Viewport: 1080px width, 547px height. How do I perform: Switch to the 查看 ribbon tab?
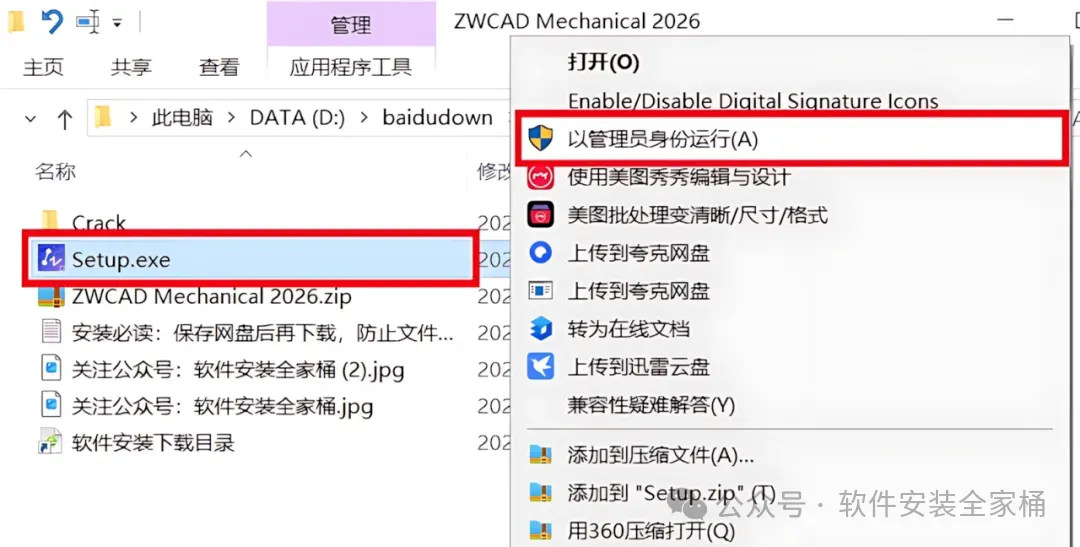pos(219,67)
